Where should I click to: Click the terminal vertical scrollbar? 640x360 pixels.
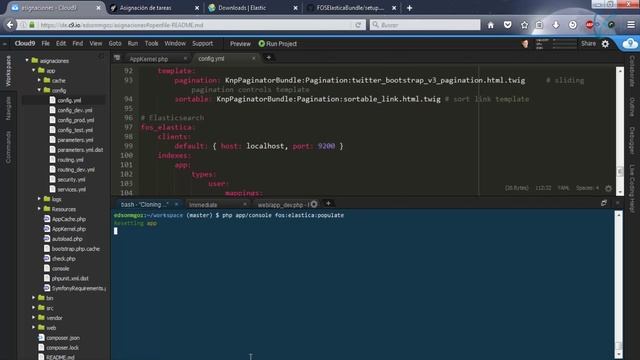coord(619,284)
